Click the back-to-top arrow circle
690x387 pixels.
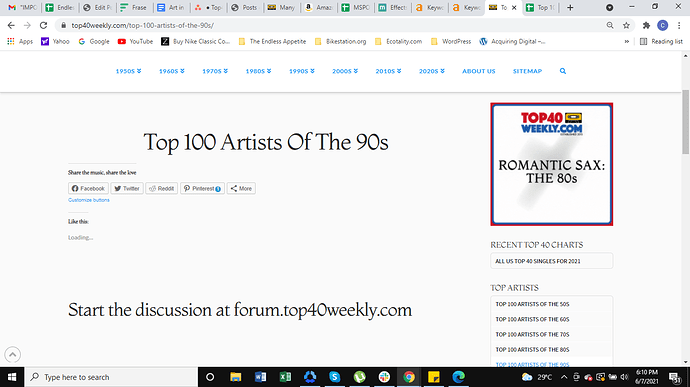[x=13, y=354]
